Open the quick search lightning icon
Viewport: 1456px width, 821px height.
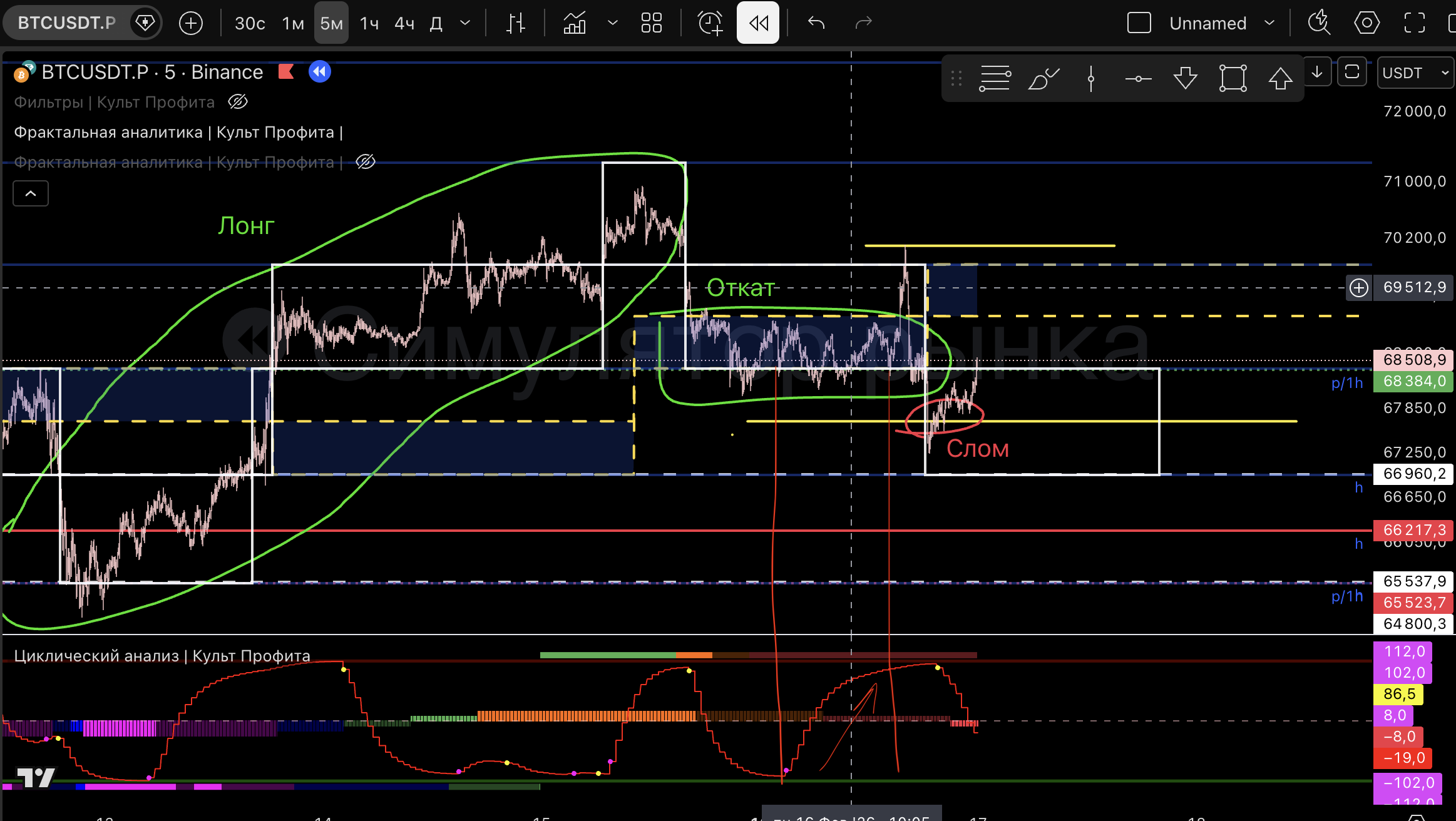pos(1318,23)
